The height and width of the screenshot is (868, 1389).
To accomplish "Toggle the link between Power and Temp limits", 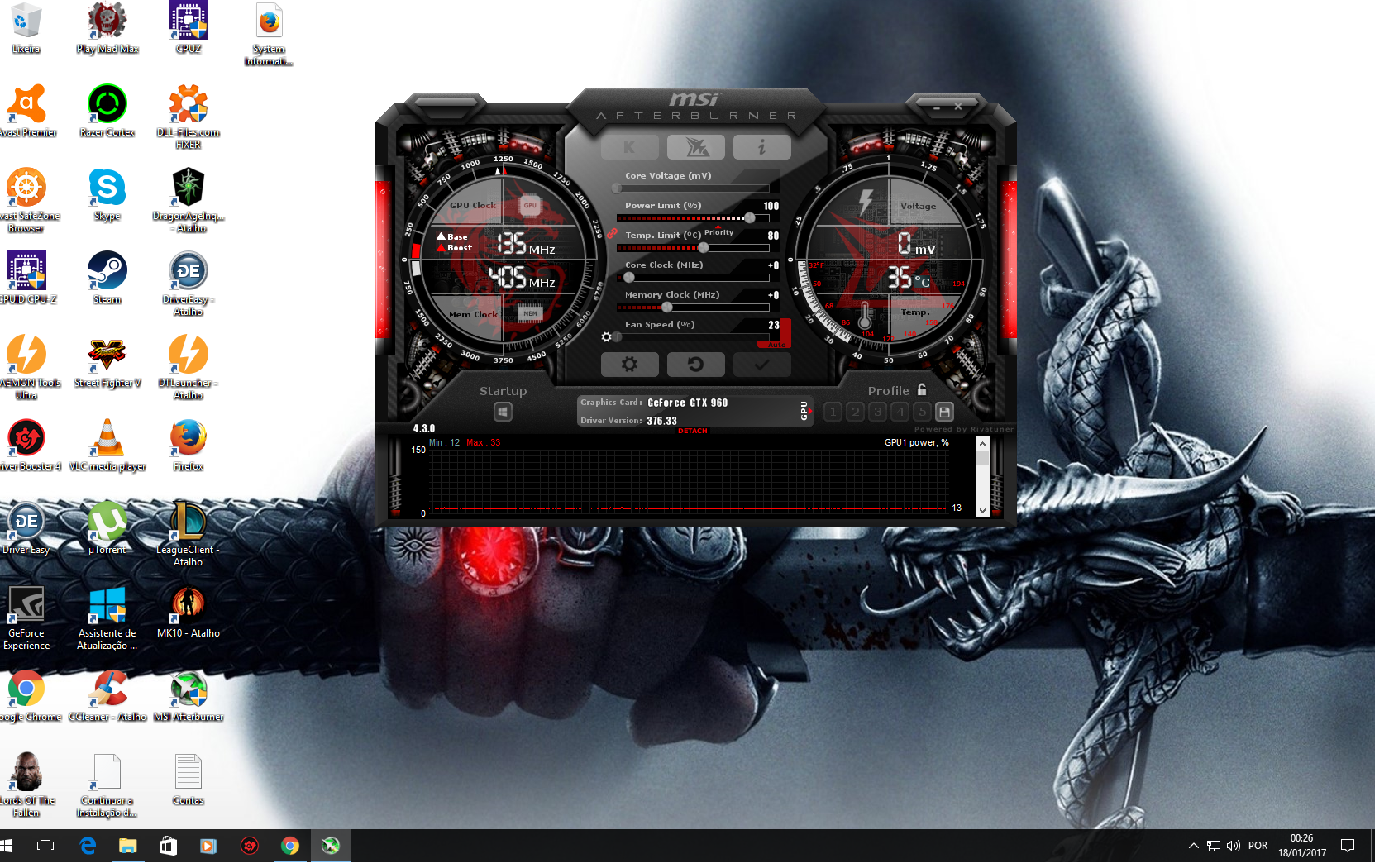I will click(x=612, y=234).
